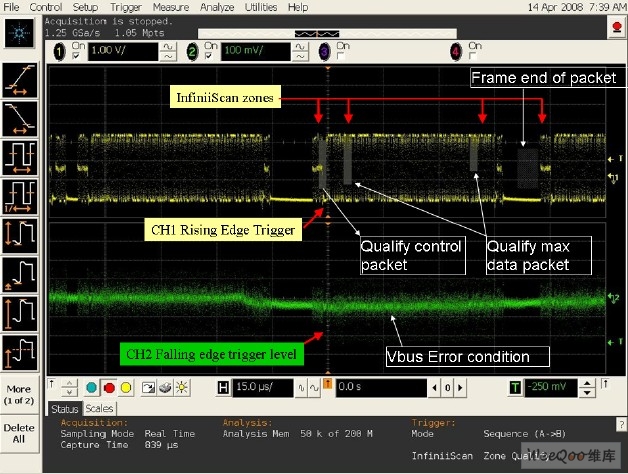Select the fall time measurement icon

[x=20, y=119]
